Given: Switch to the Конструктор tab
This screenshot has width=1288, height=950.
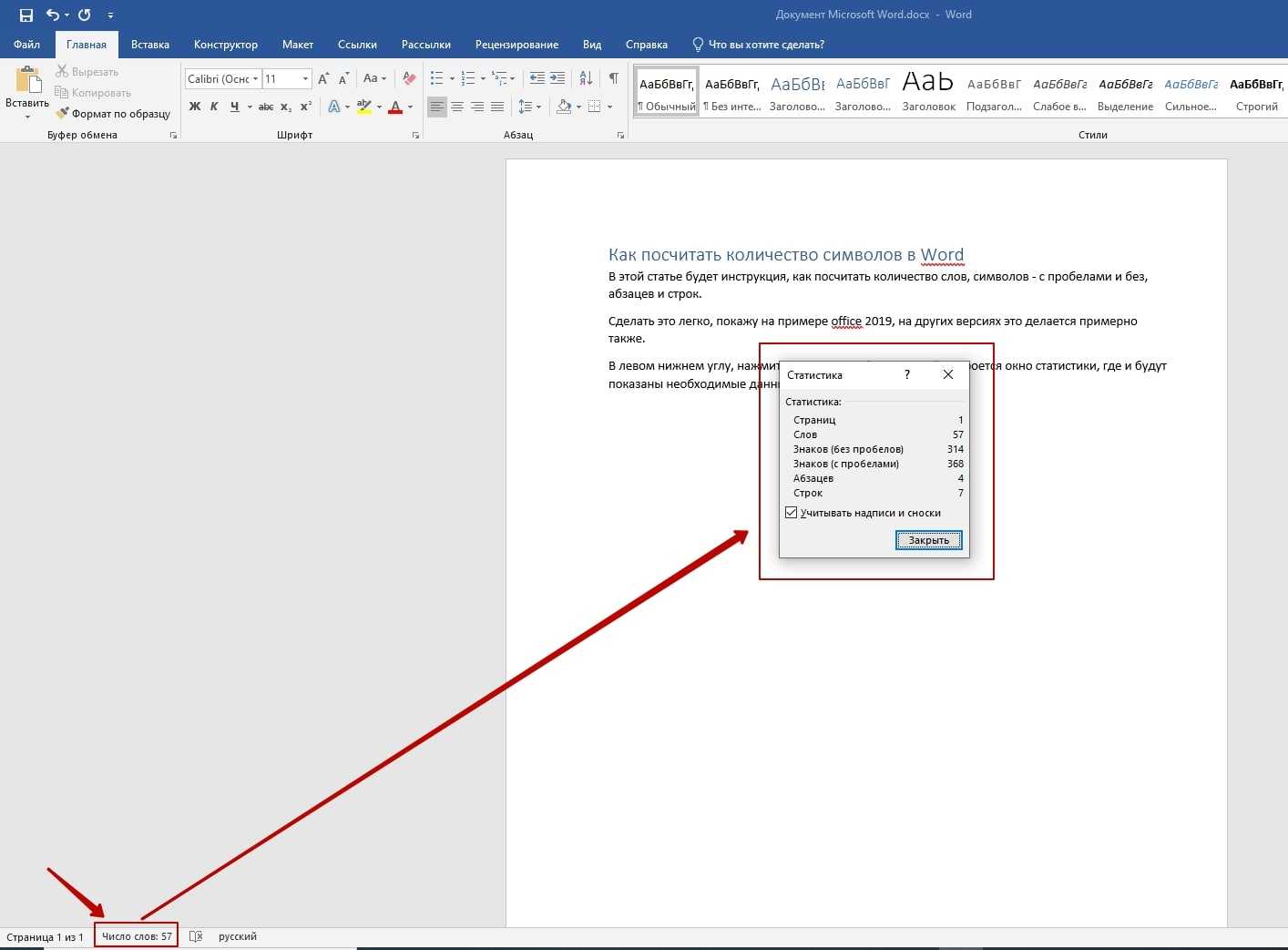Looking at the screenshot, I should [x=226, y=45].
